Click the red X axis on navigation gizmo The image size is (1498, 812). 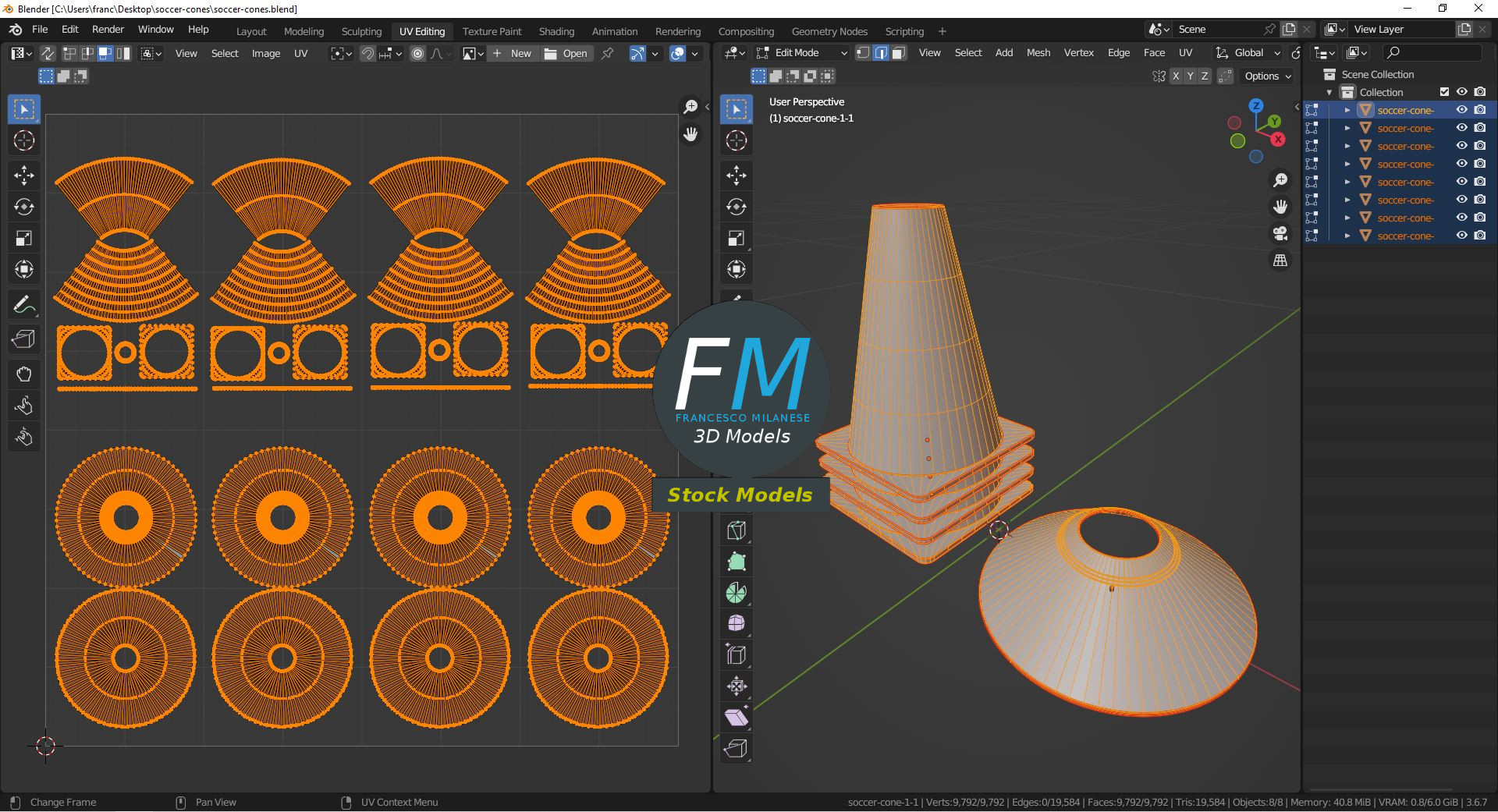(x=1278, y=140)
